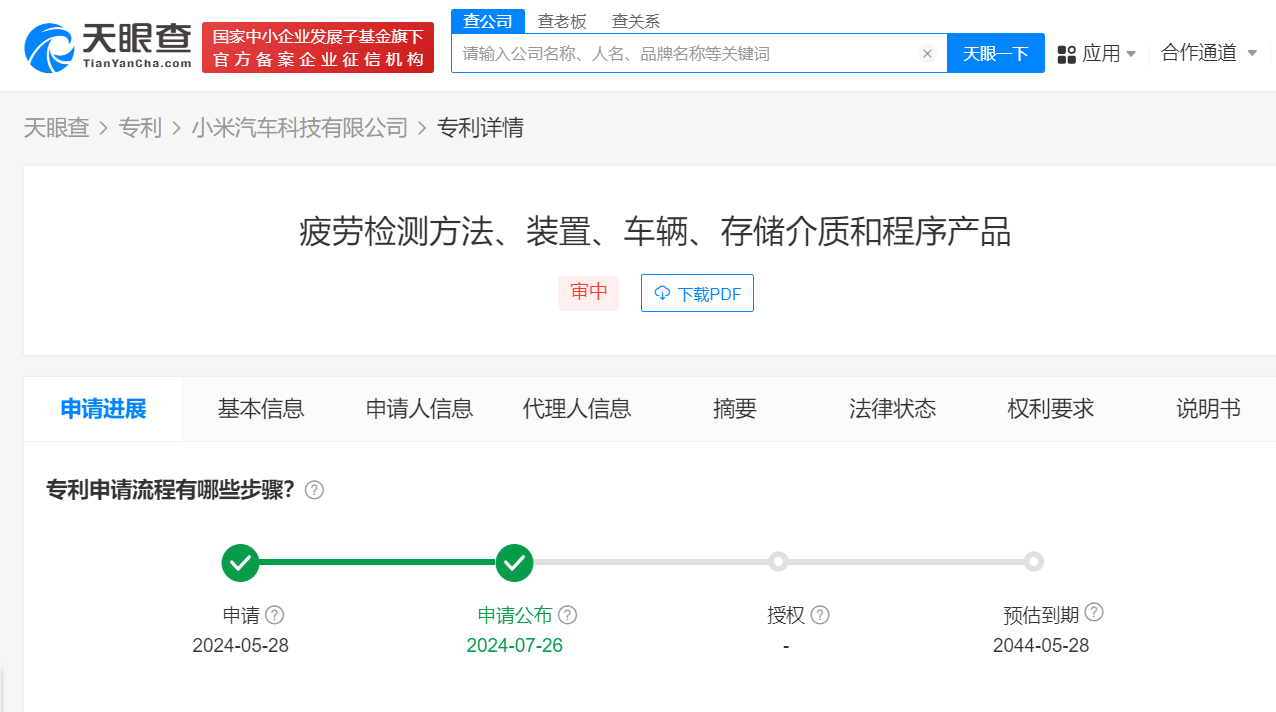Open the 基本信息 tab
Image resolution: width=1276 pixels, height=712 pixels.
pos(261,408)
